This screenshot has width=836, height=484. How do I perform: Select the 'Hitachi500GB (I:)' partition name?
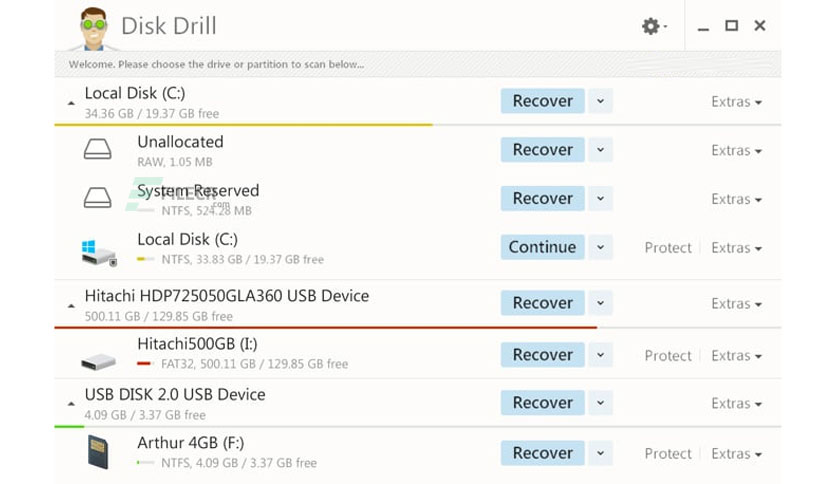pos(197,344)
